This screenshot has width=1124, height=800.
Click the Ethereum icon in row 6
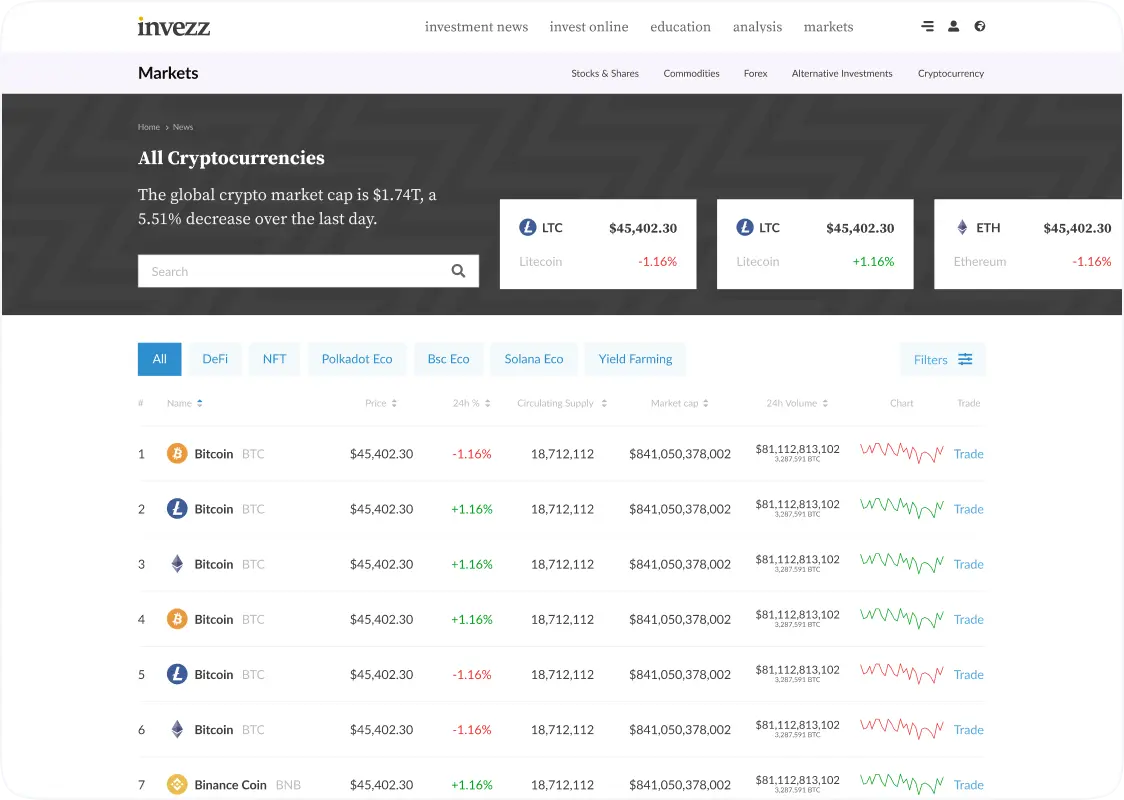(177, 730)
